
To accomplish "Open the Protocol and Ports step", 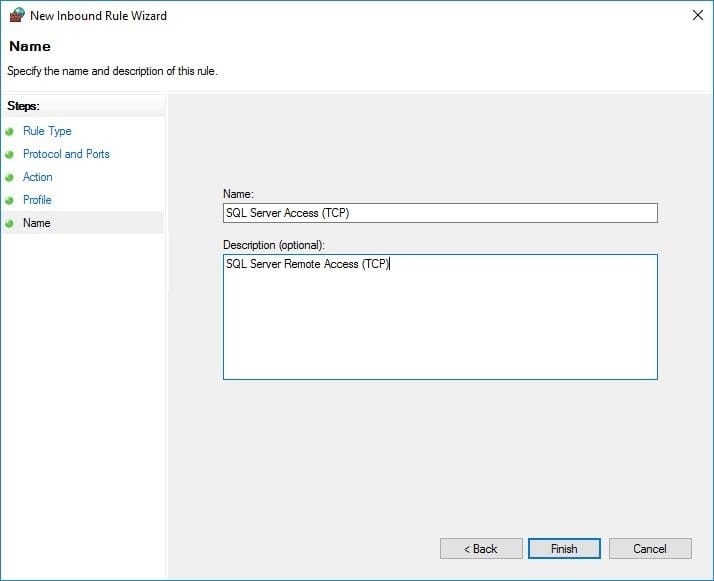I will (x=66, y=154).
